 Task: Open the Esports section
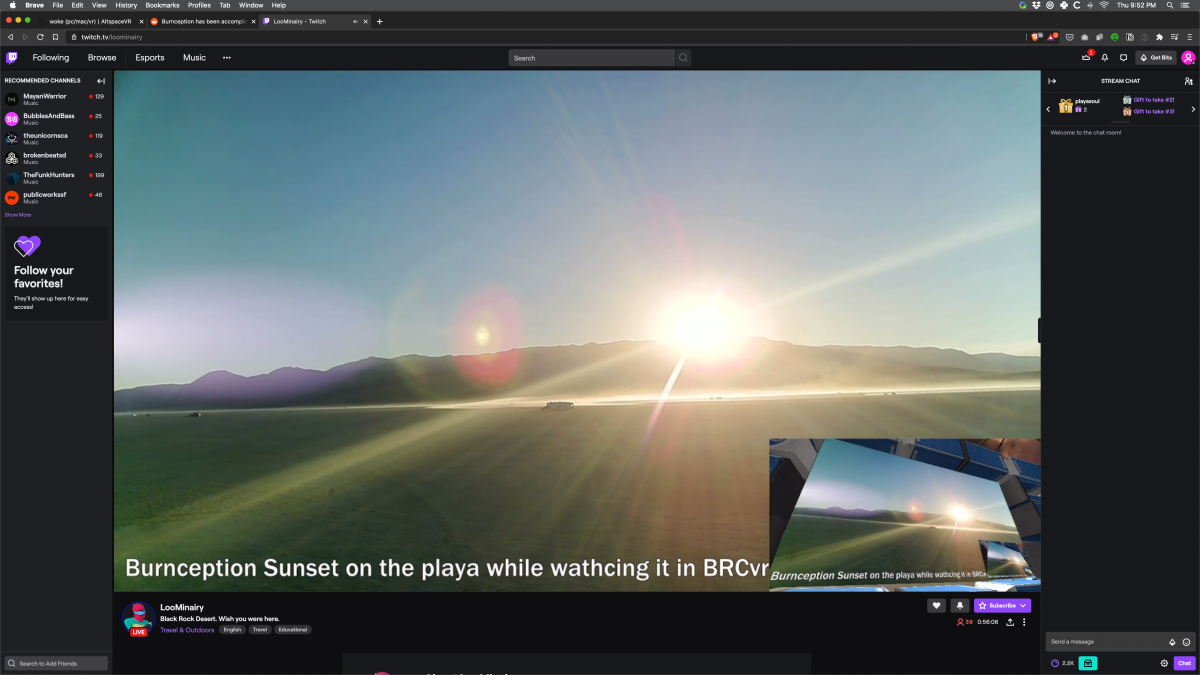(x=150, y=58)
